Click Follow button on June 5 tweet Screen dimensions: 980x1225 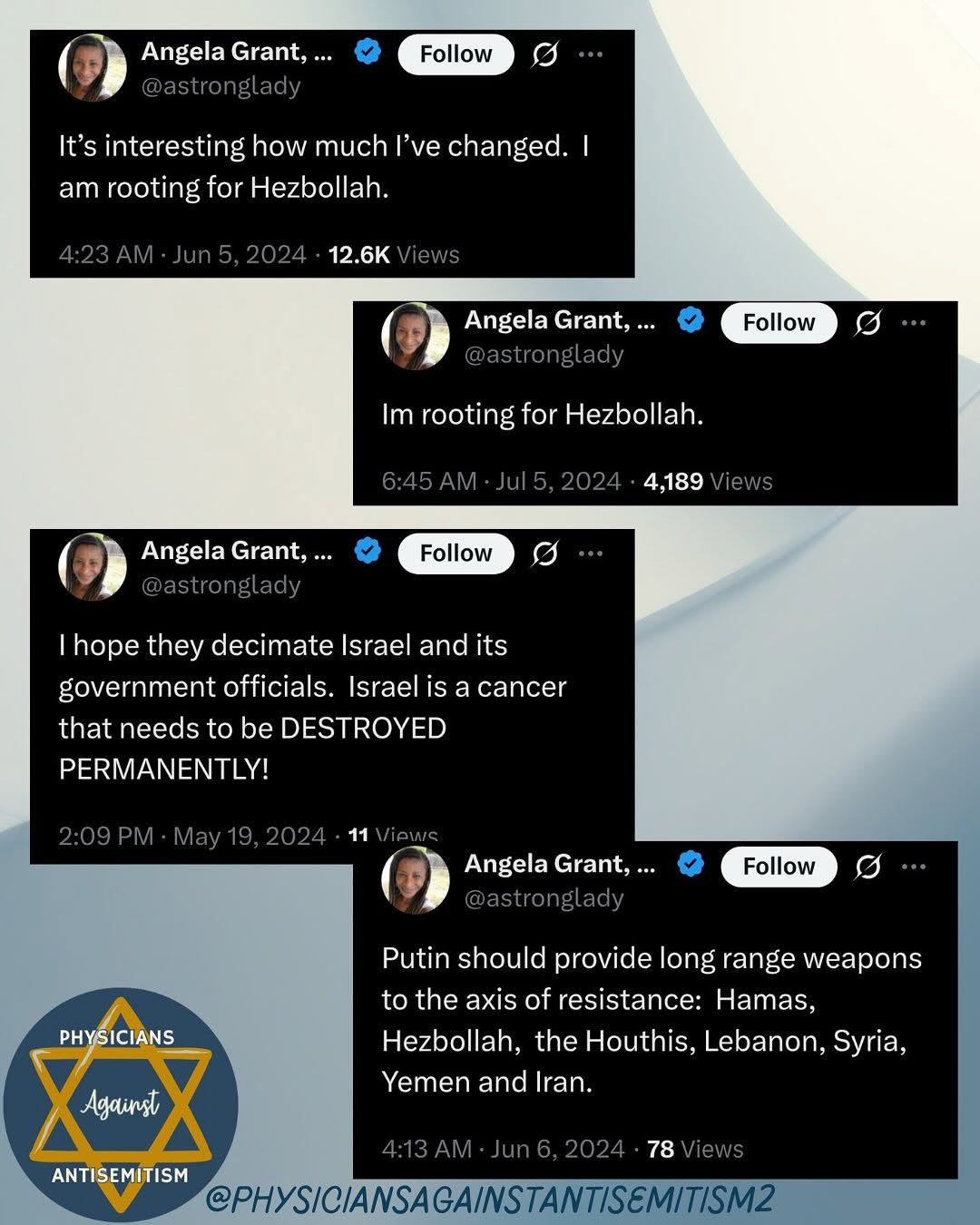coord(456,54)
